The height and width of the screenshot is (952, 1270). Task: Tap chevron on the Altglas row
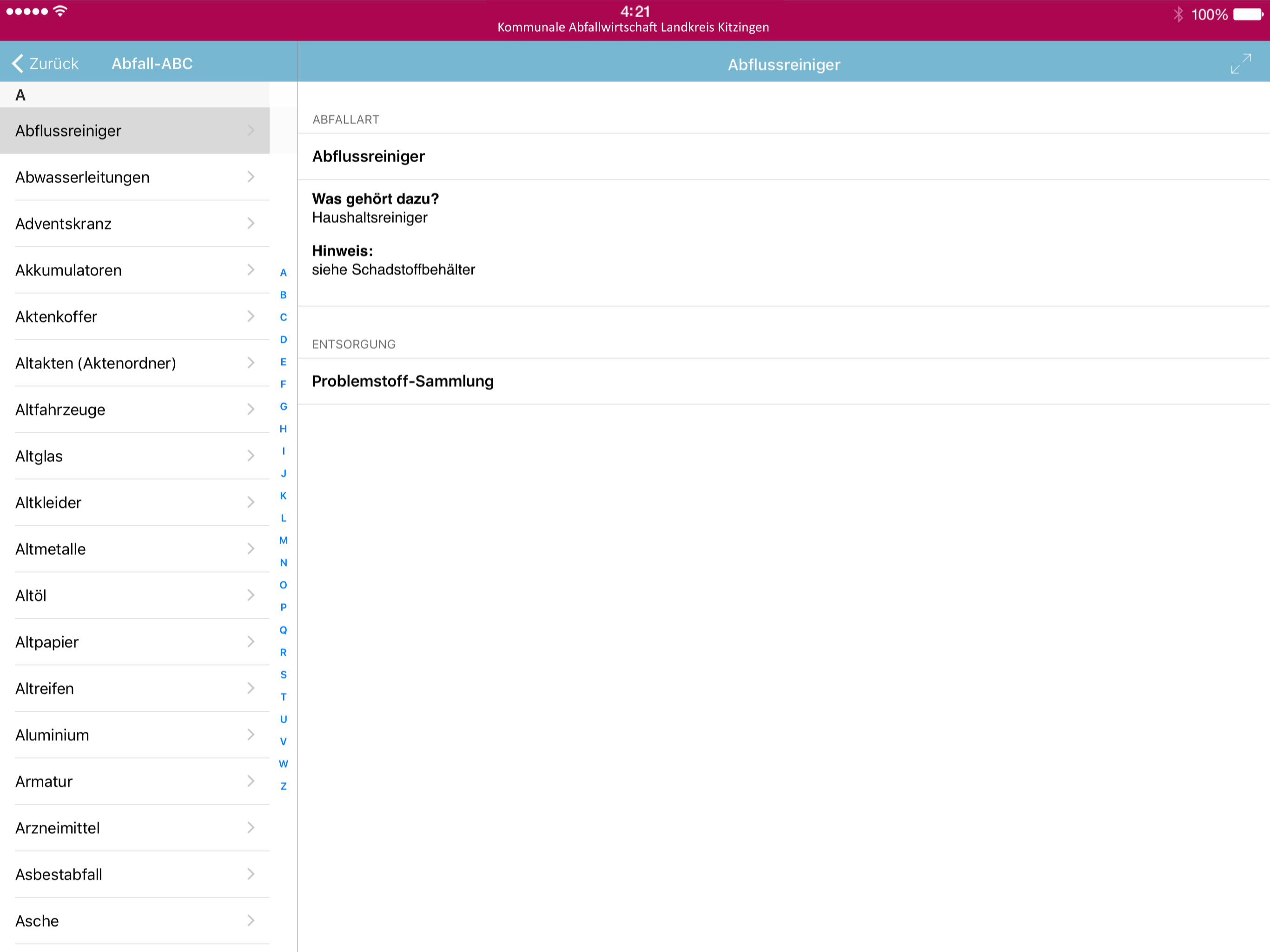point(251,456)
